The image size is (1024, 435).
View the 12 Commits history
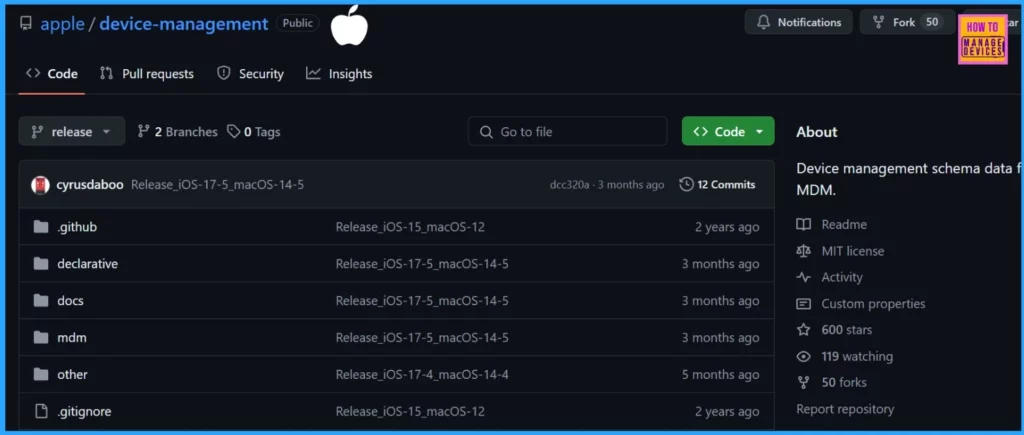tap(717, 185)
